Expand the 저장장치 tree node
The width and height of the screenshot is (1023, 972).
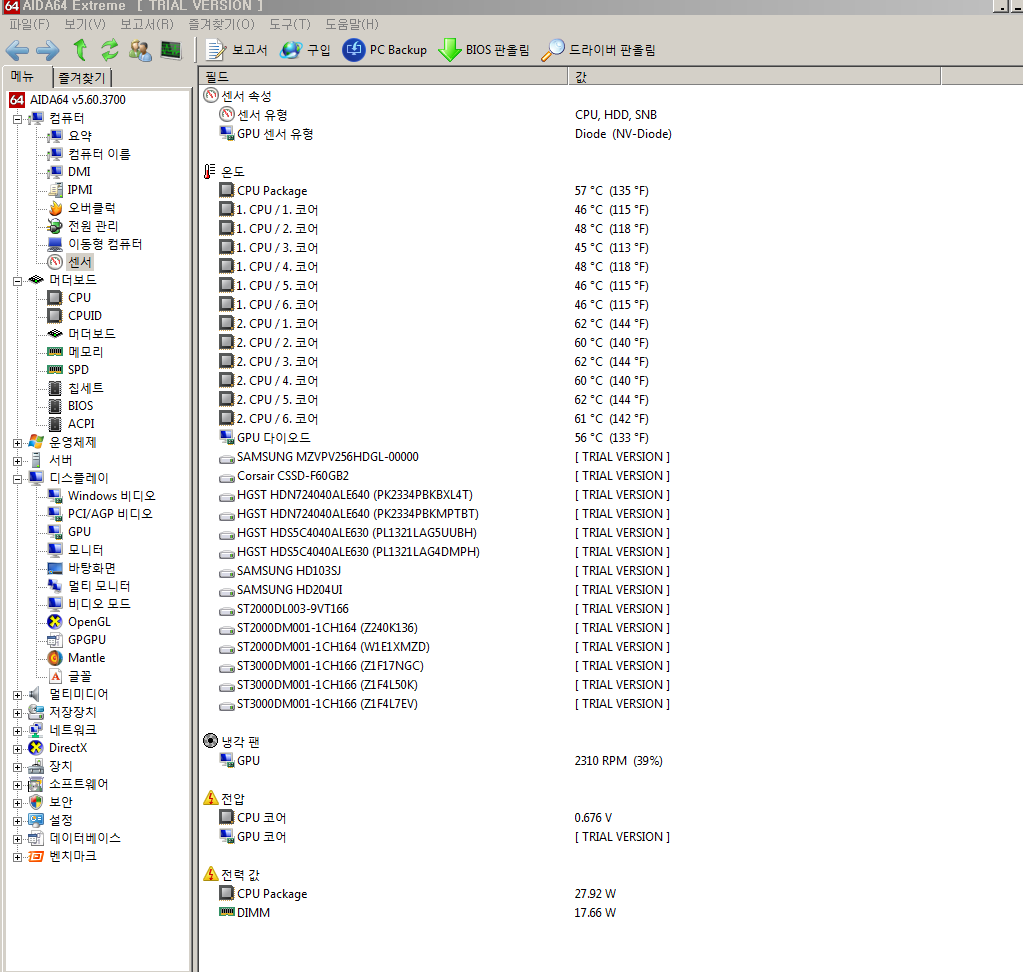pos(18,713)
